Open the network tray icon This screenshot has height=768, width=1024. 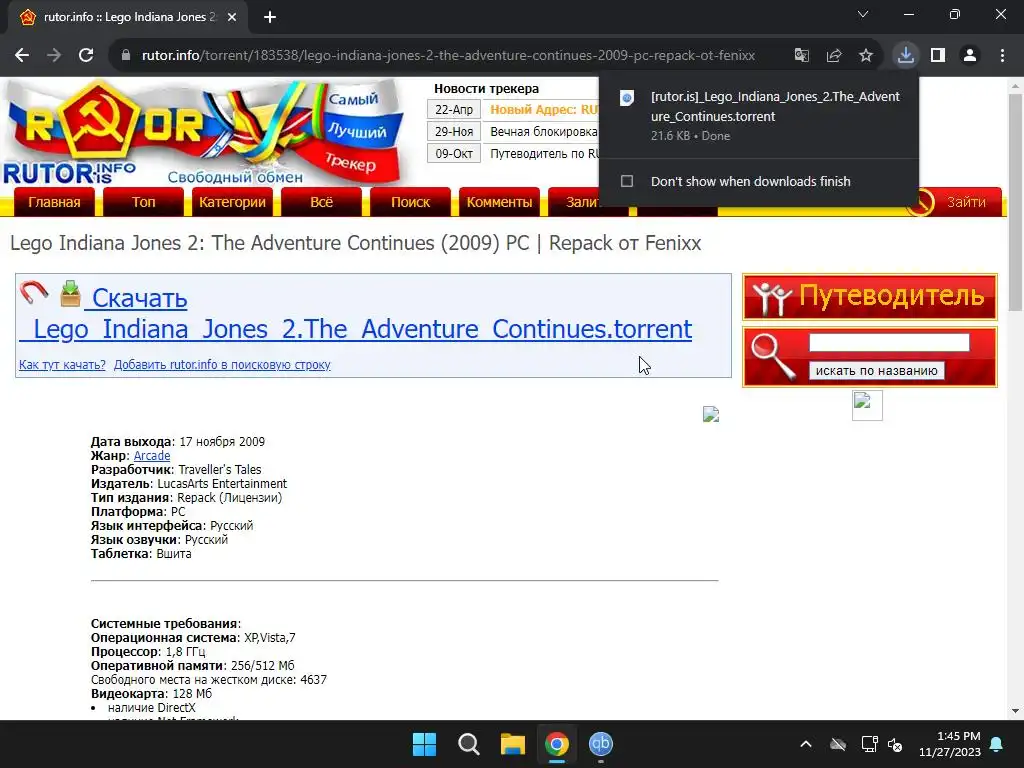[869, 744]
